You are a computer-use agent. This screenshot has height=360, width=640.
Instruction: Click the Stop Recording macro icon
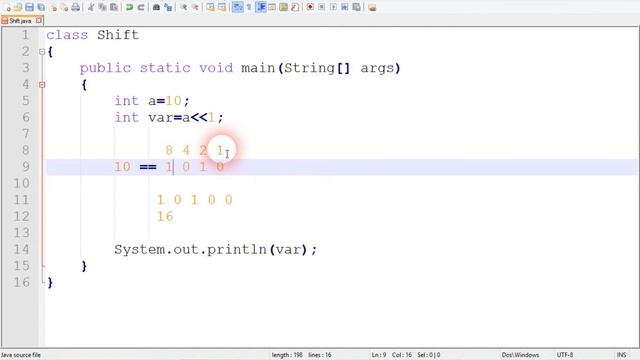[322, 7]
